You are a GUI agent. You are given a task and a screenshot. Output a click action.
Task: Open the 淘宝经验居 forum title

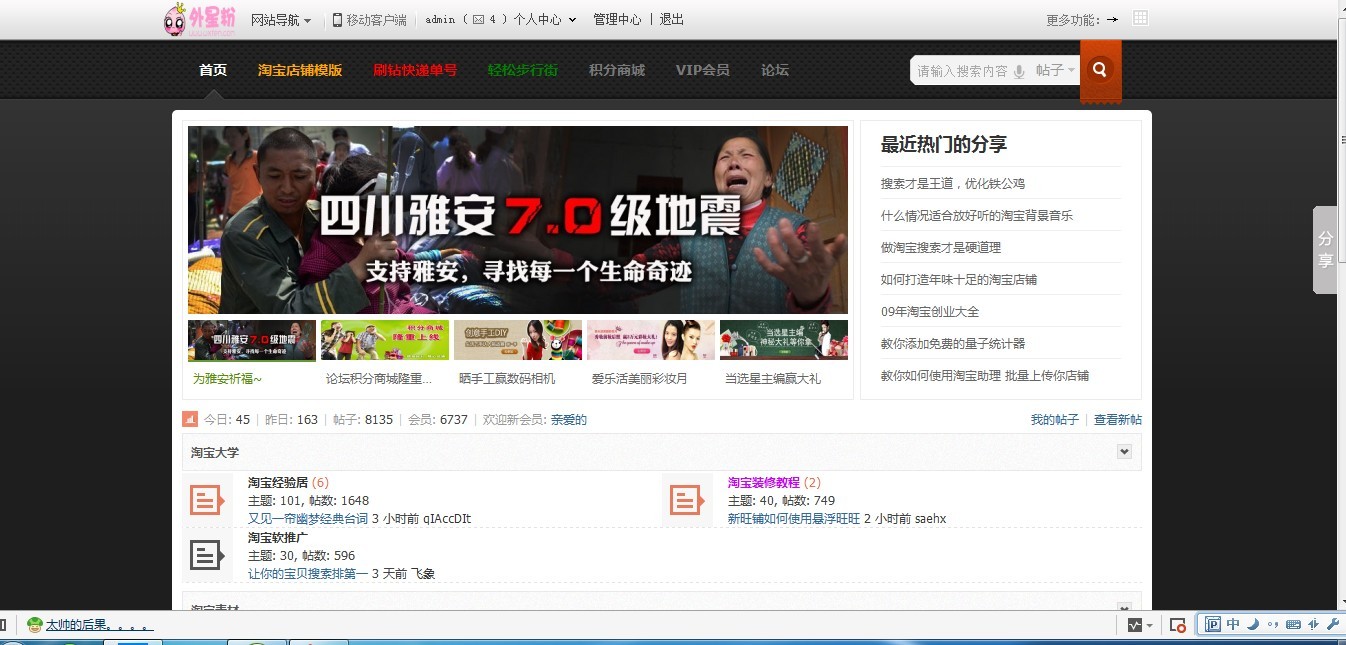coord(278,483)
